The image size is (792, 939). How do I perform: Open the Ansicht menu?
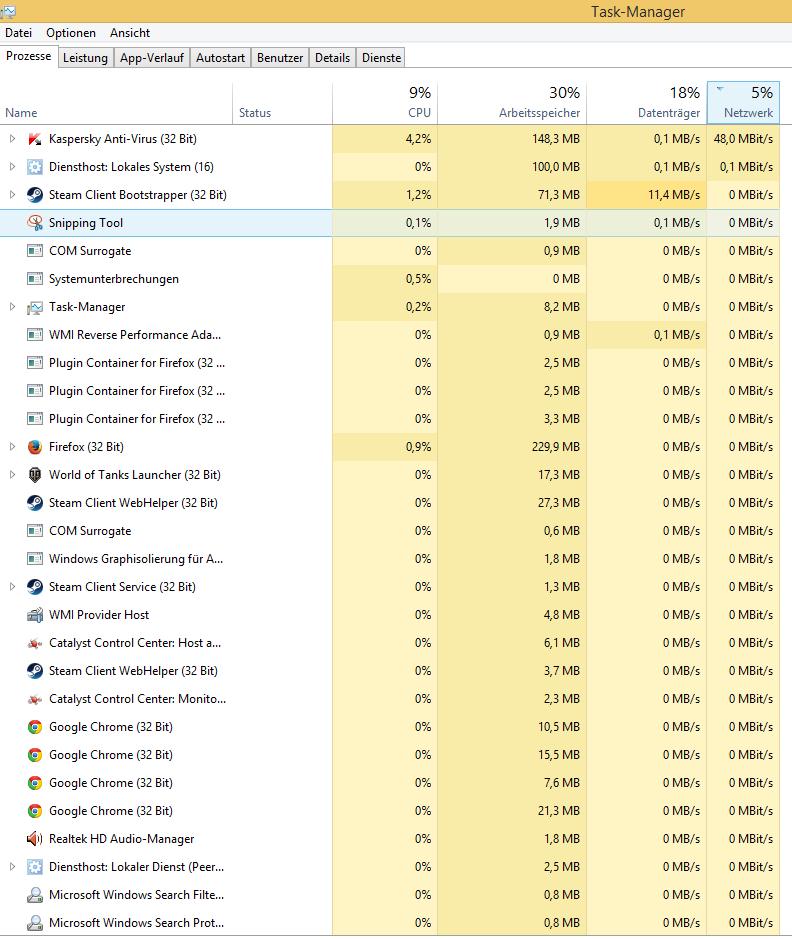[130, 33]
